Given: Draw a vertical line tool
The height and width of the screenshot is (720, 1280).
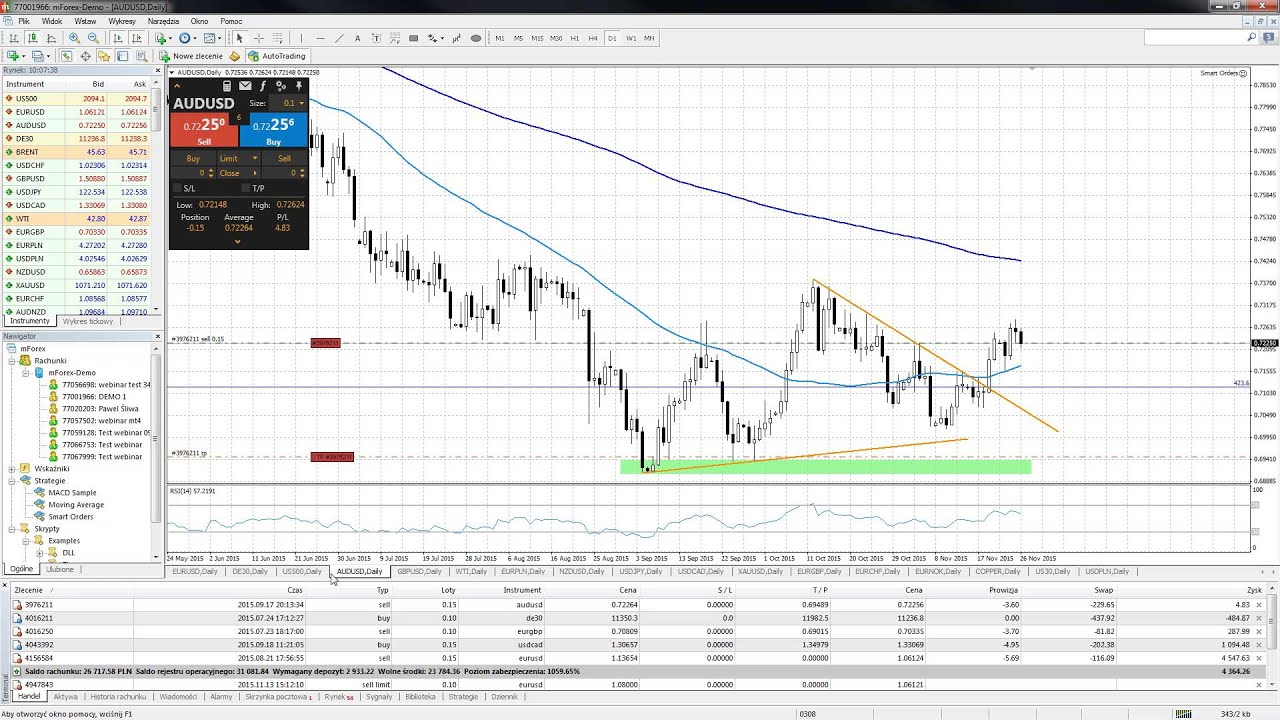Looking at the screenshot, I should [301, 38].
